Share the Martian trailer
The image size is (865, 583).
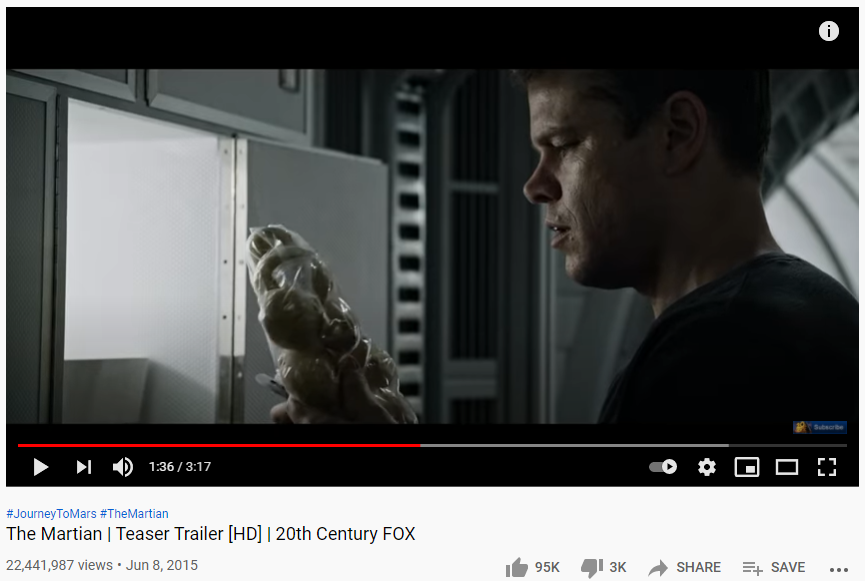coord(685,567)
